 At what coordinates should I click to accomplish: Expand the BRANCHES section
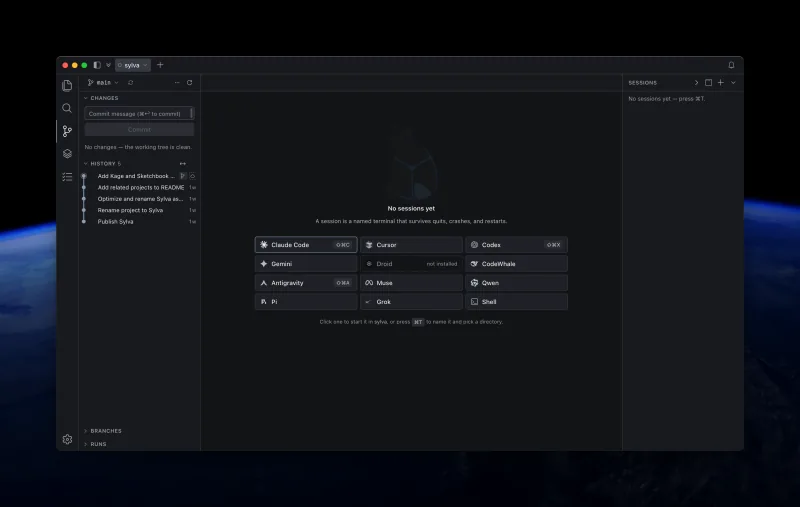click(103, 431)
